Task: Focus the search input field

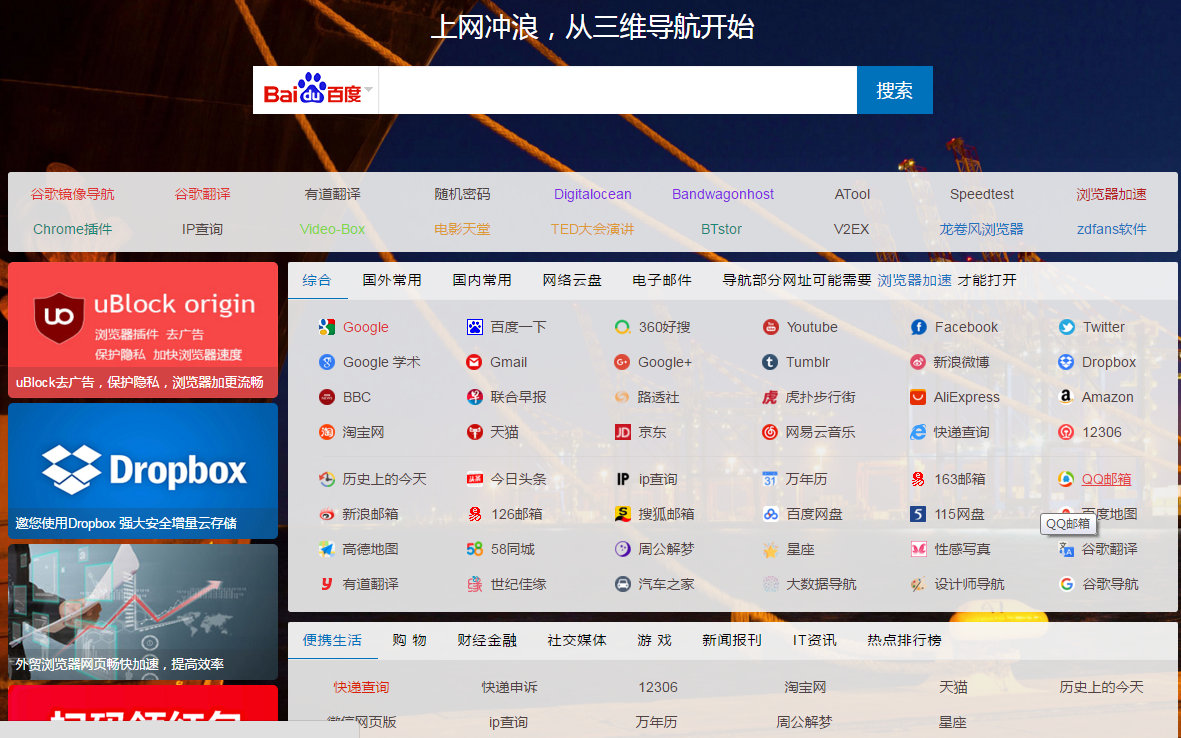Action: coord(618,90)
